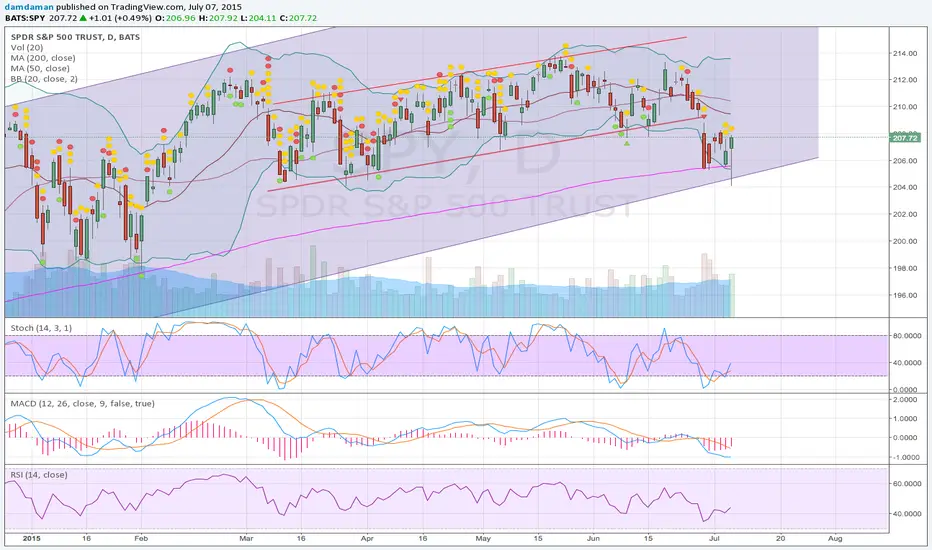Image resolution: width=932 pixels, height=550 pixels.
Task: Click the 204.00 price axis label
Action: [x=905, y=187]
